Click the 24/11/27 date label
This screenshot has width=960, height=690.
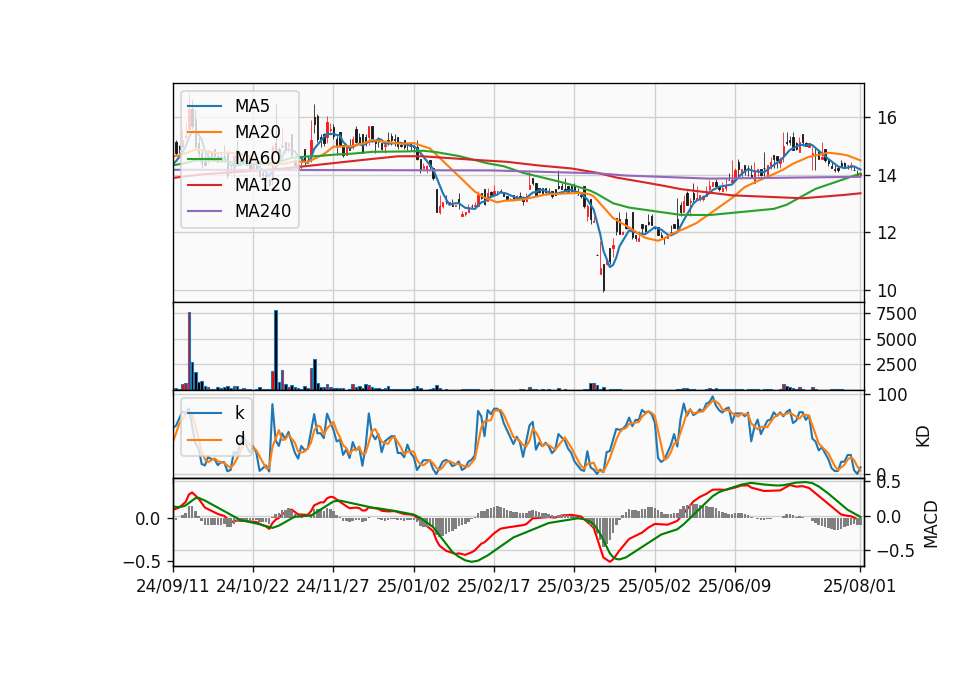[x=333, y=586]
